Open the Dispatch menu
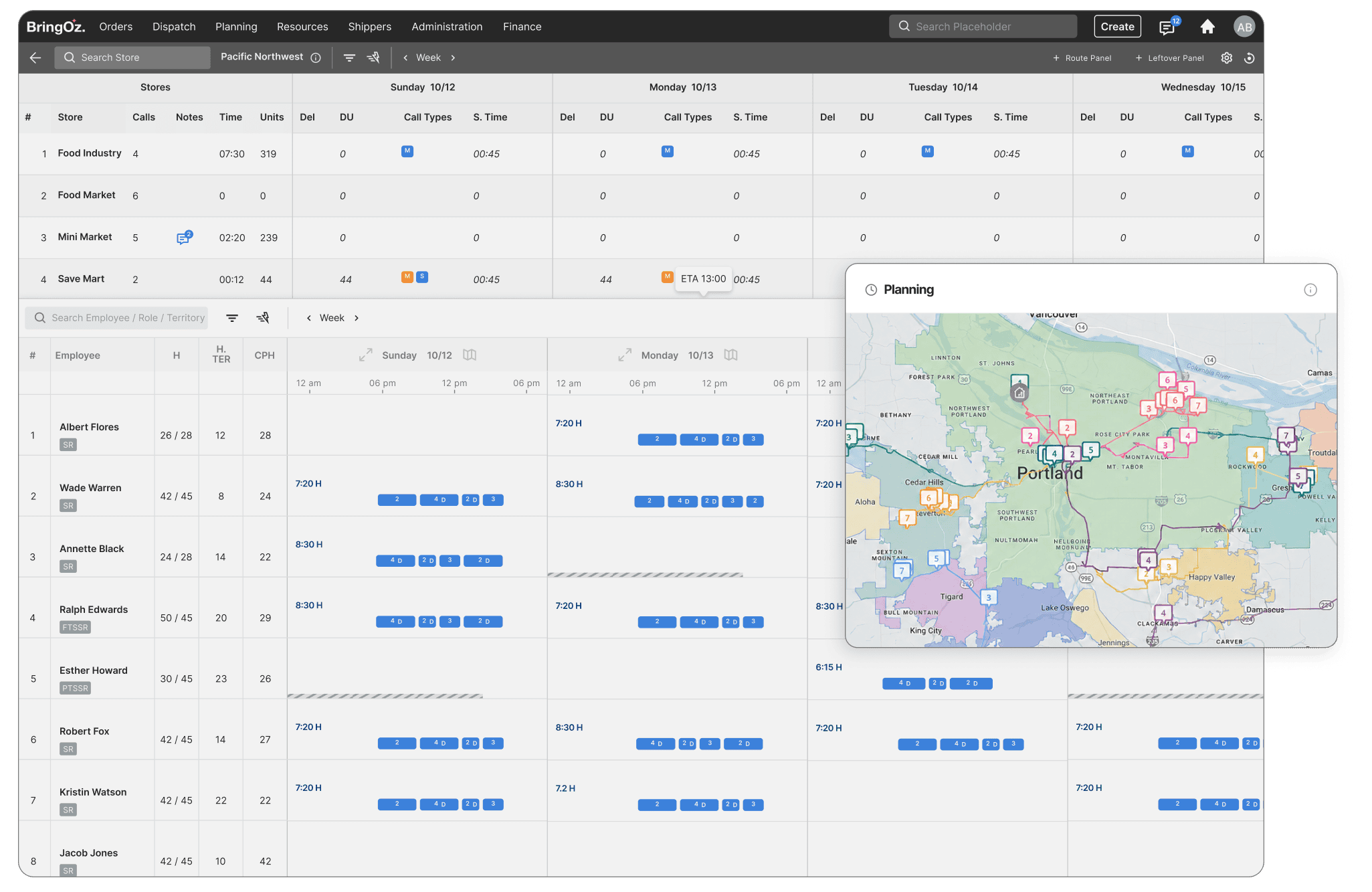The width and height of the screenshot is (1372, 892). 174,27
